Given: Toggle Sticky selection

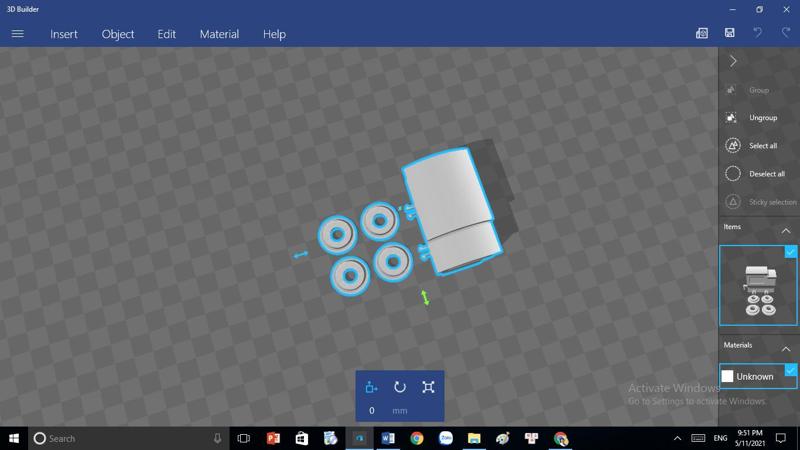Looking at the screenshot, I should 760,202.
